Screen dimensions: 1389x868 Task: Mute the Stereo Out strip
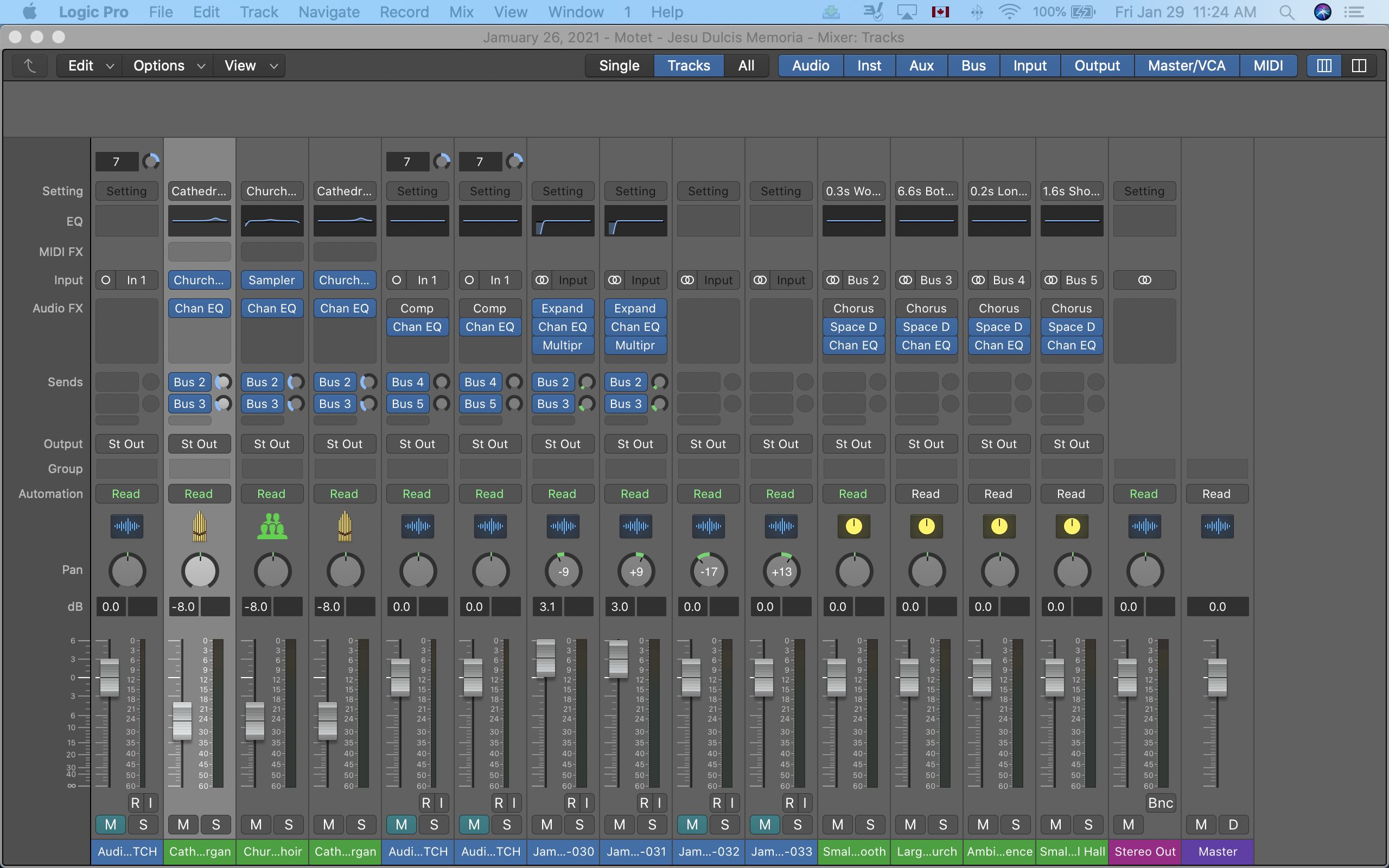[1129, 825]
